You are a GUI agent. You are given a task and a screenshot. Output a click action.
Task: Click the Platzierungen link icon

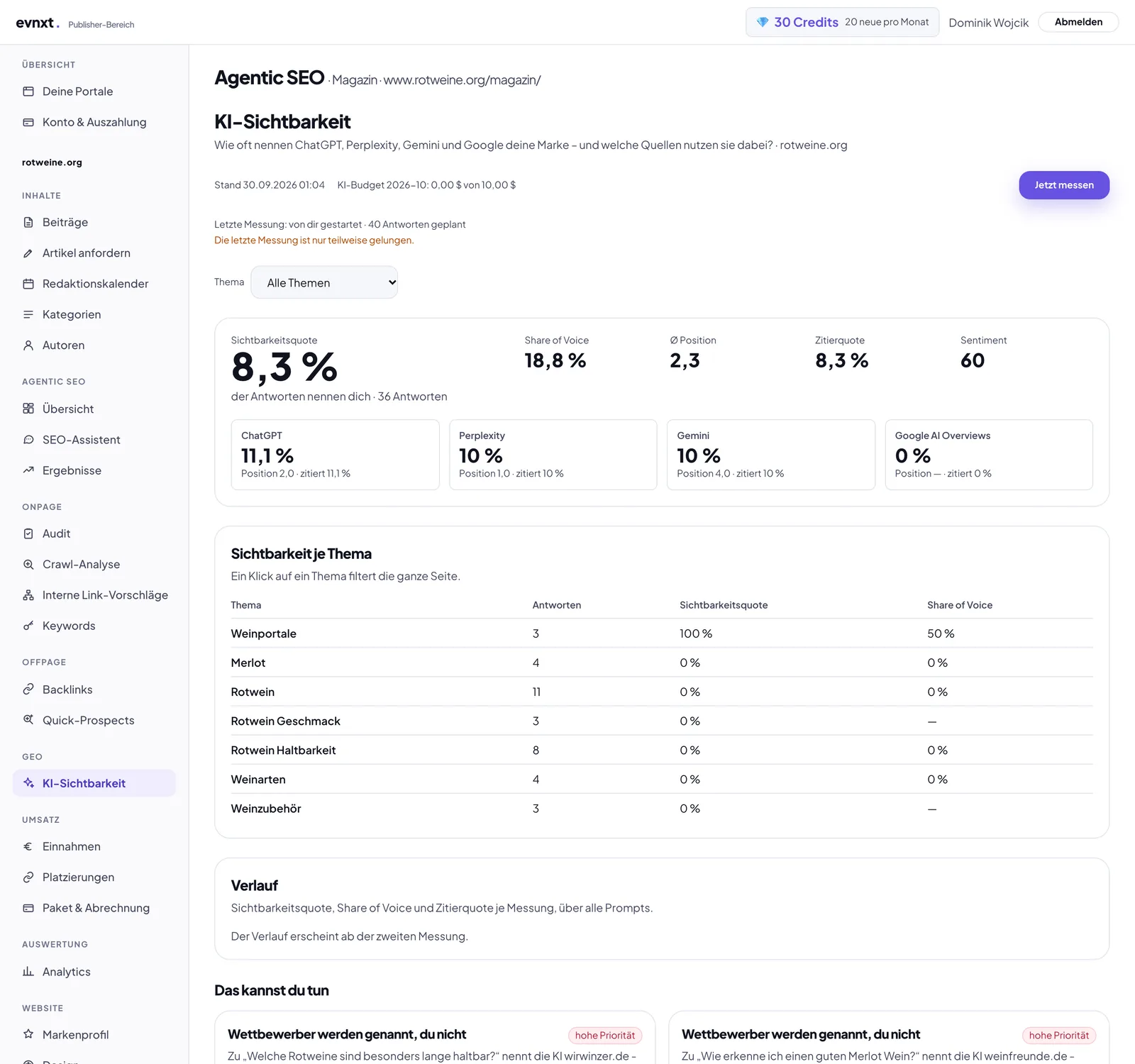[x=28, y=877]
